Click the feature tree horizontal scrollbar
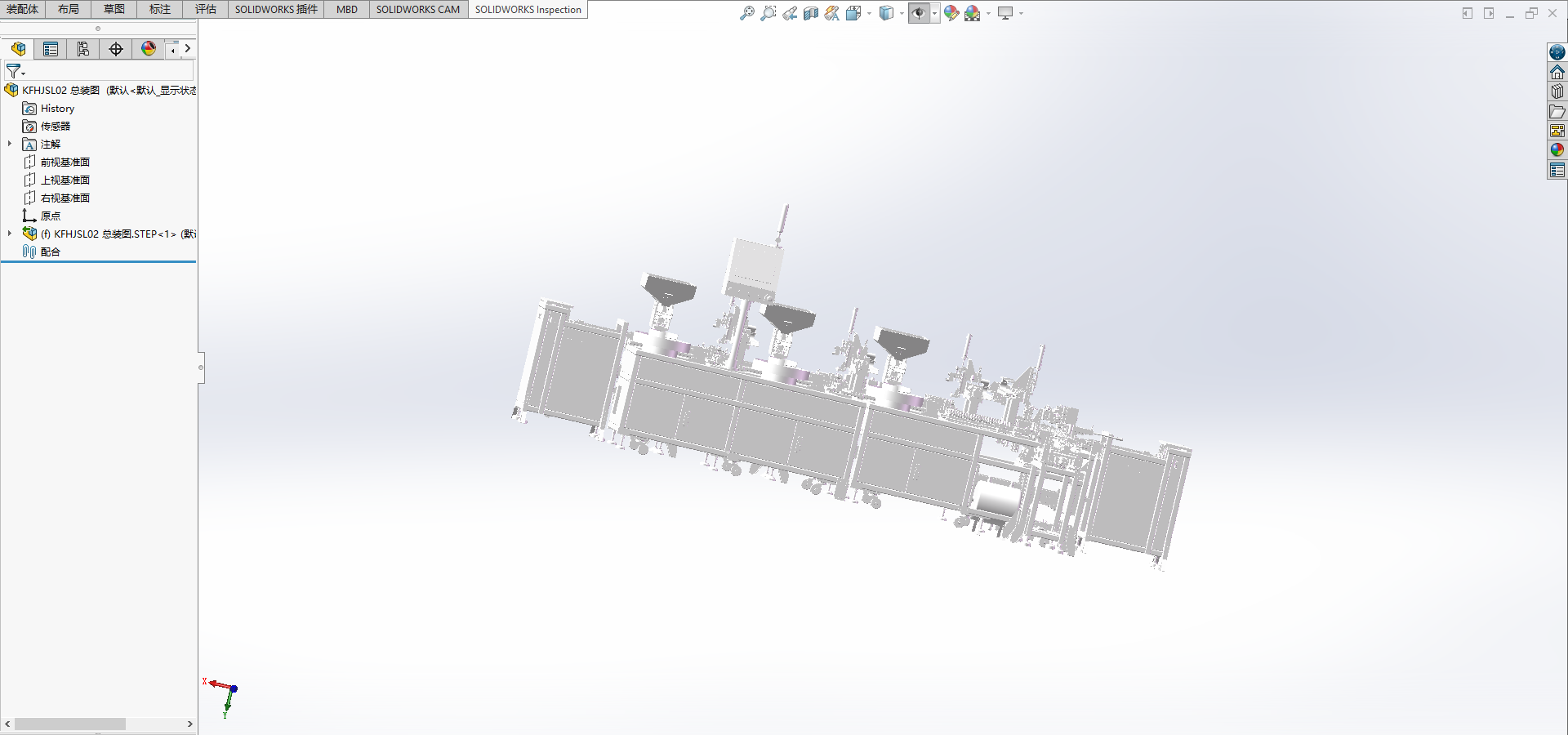The height and width of the screenshot is (735, 1568). [70, 724]
